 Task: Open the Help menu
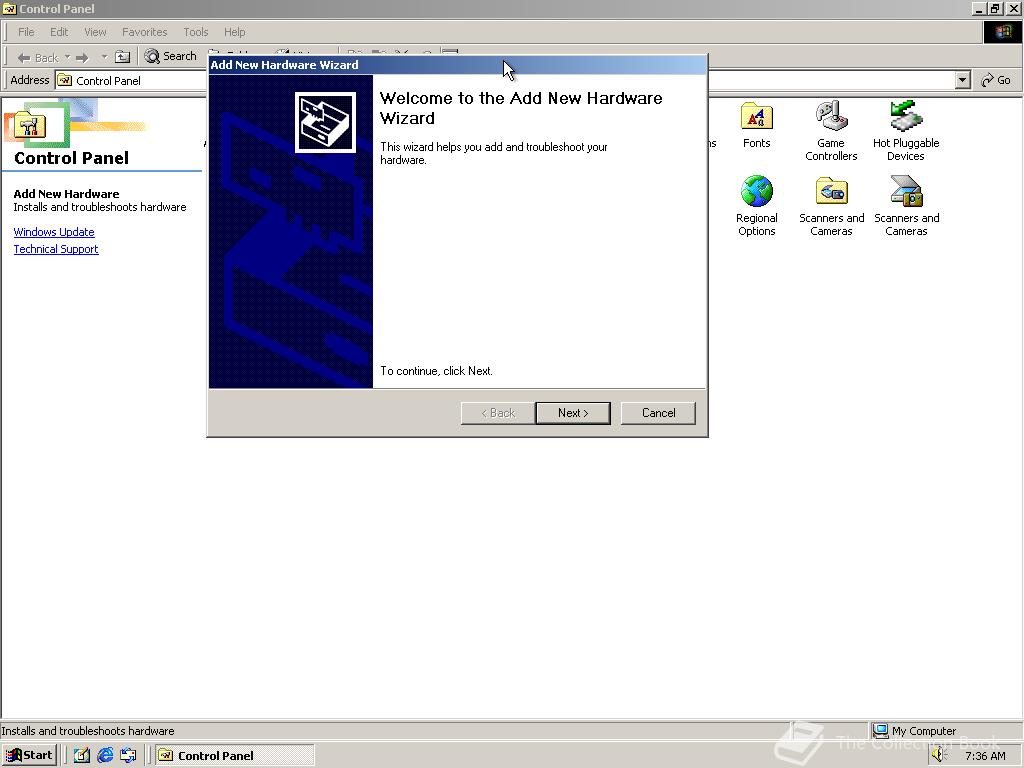click(x=234, y=32)
